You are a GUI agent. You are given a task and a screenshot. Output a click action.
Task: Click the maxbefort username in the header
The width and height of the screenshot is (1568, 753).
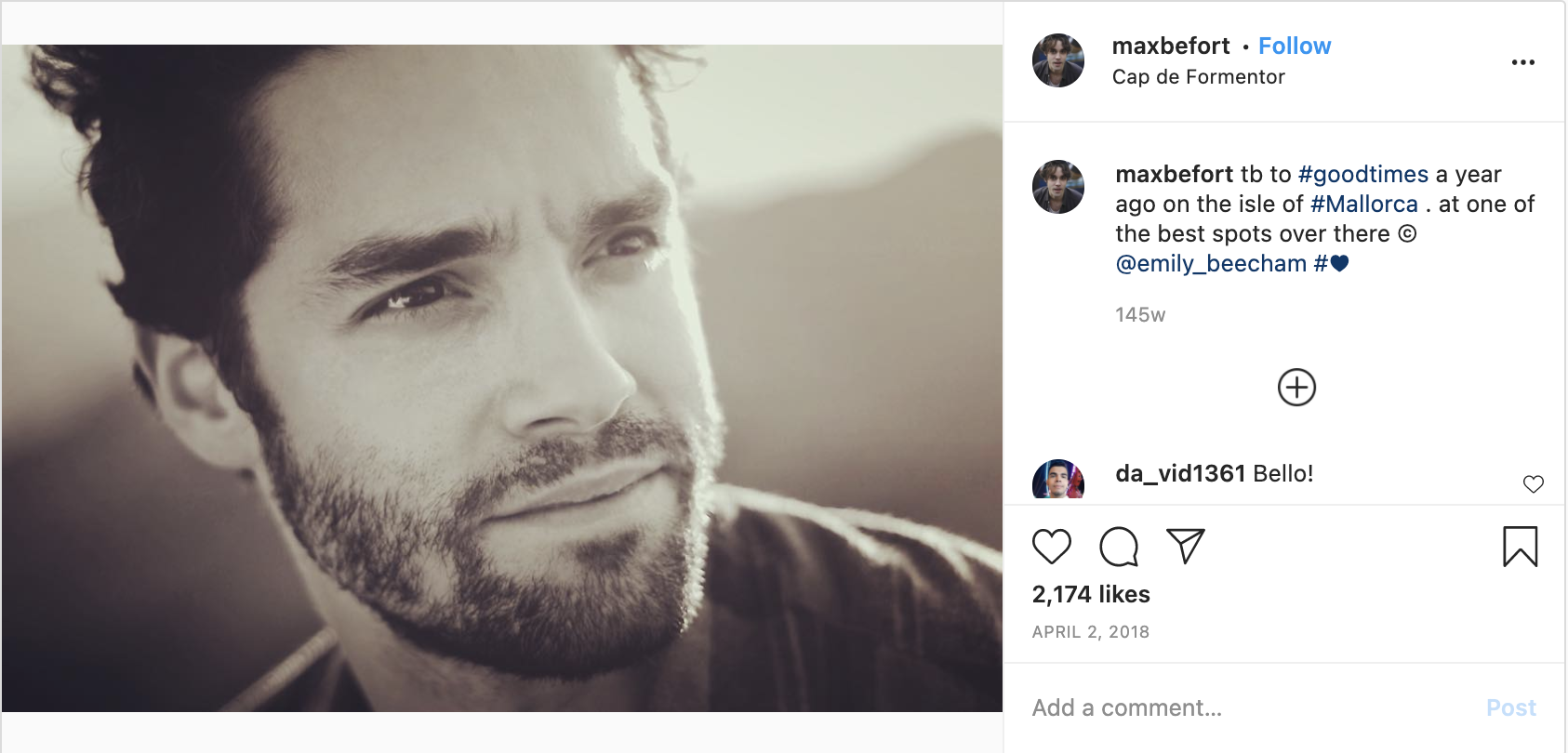tap(1171, 46)
